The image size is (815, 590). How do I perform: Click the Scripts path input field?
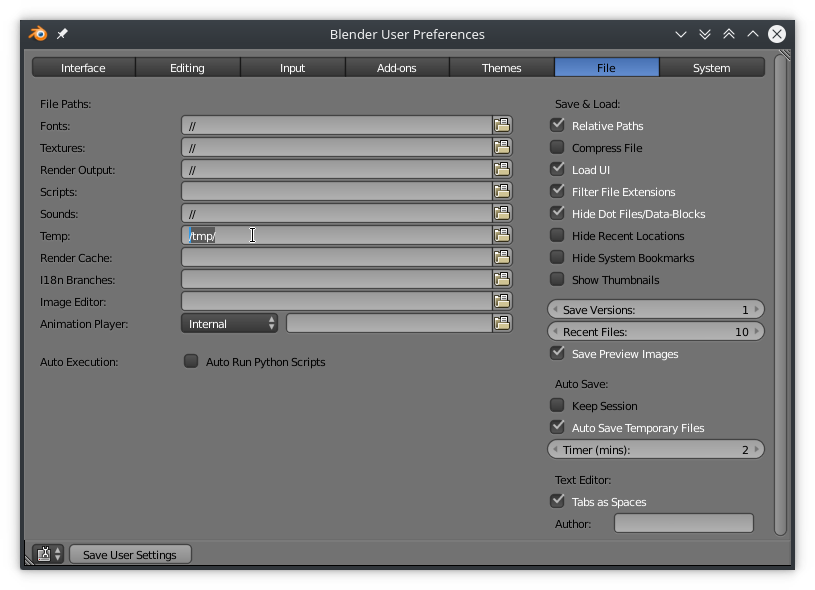(337, 191)
